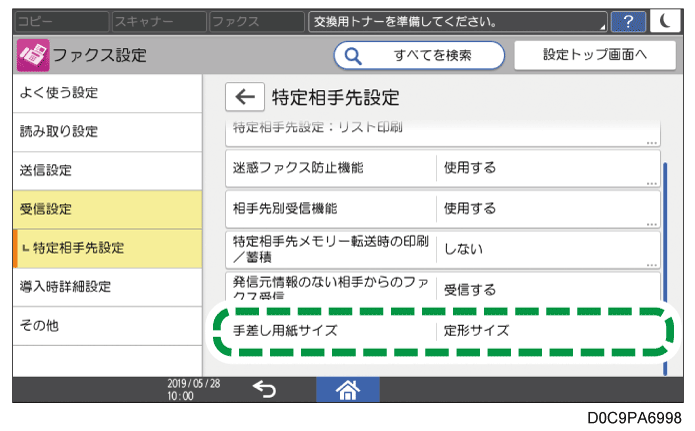Image resolution: width=695 pixels, height=431 pixels.
Task: Select 受信設定 in sidebar
Action: tap(107, 210)
